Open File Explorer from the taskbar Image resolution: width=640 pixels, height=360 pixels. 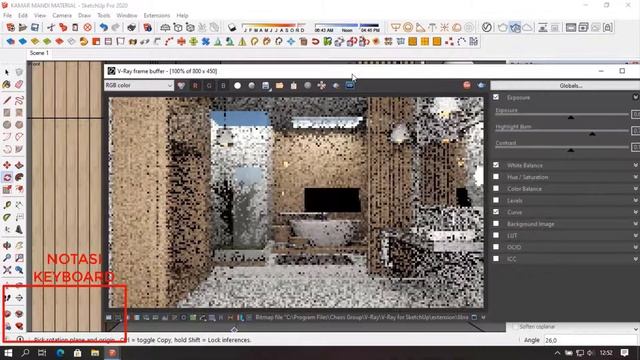pyautogui.click(x=95, y=353)
